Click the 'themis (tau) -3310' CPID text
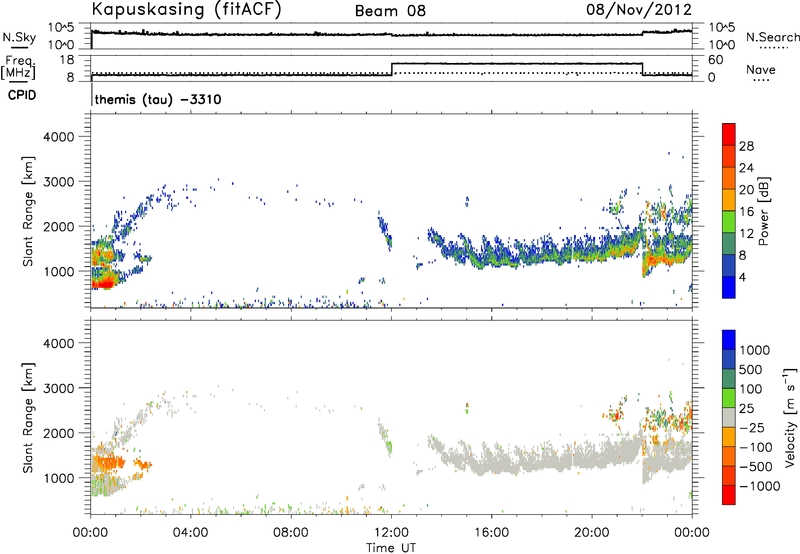Image resolution: width=800 pixels, height=554 pixels. 158,99
